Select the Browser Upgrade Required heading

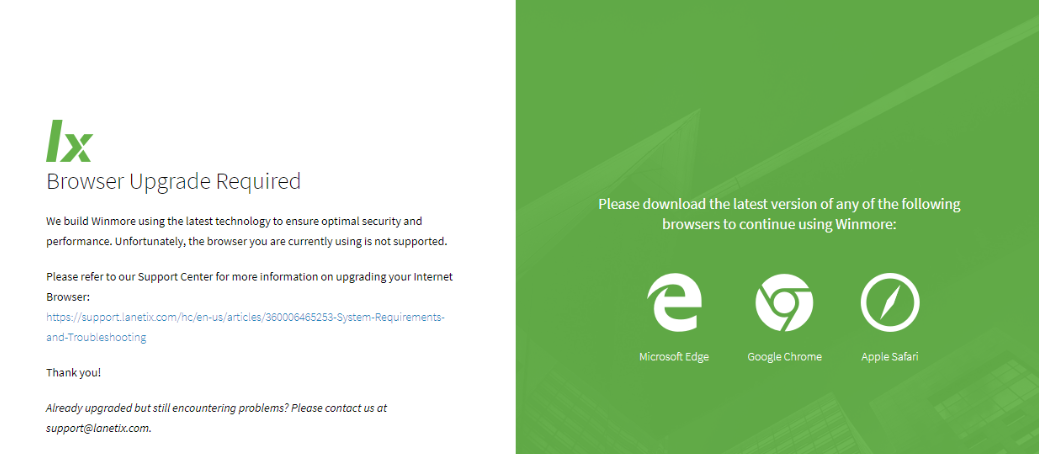(174, 181)
